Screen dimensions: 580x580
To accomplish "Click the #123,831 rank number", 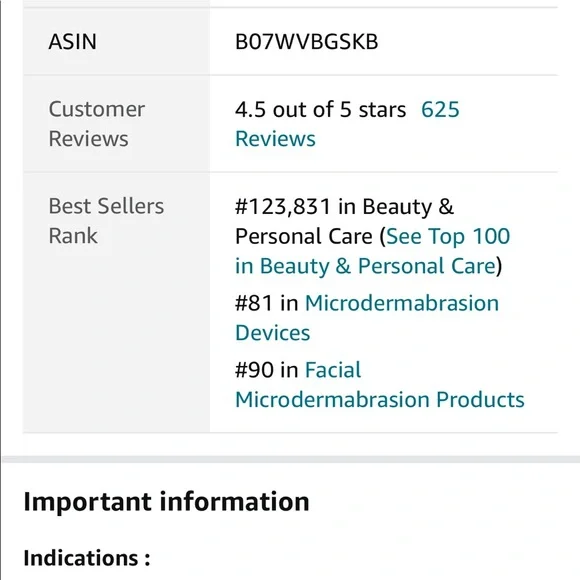I will (x=283, y=206).
